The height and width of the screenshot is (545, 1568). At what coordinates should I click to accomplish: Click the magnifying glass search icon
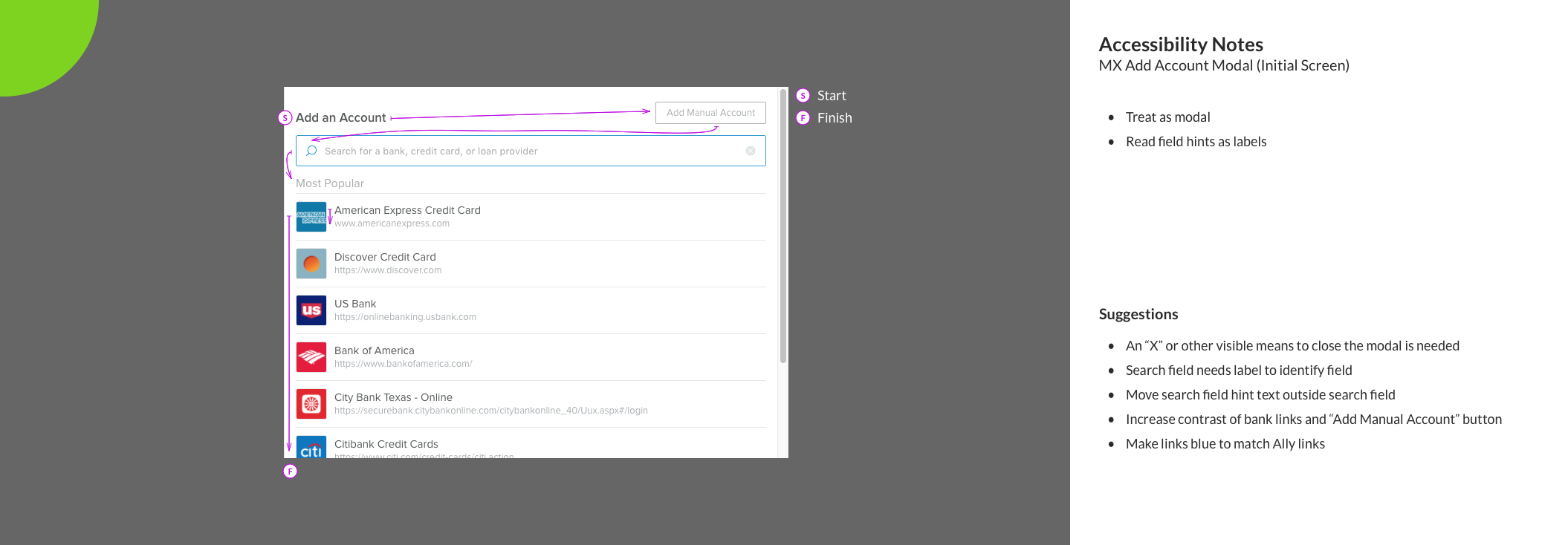311,151
